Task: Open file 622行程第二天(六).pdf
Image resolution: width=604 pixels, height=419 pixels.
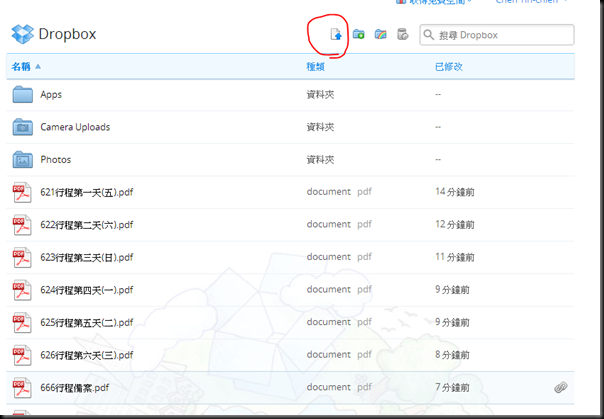Action: [87, 225]
